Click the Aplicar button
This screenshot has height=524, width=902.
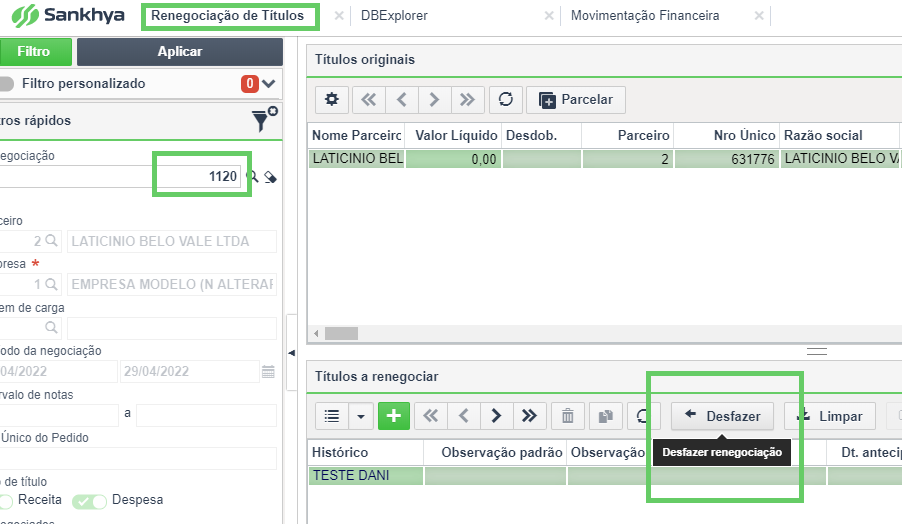pyautogui.click(x=180, y=52)
